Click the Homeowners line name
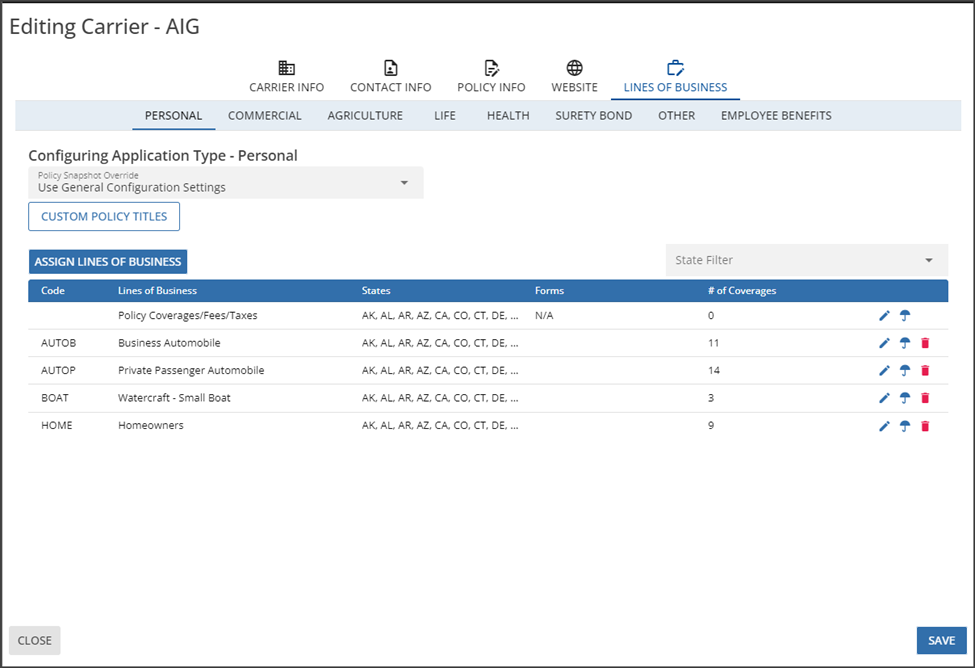The height and width of the screenshot is (668, 975). [x=151, y=425]
